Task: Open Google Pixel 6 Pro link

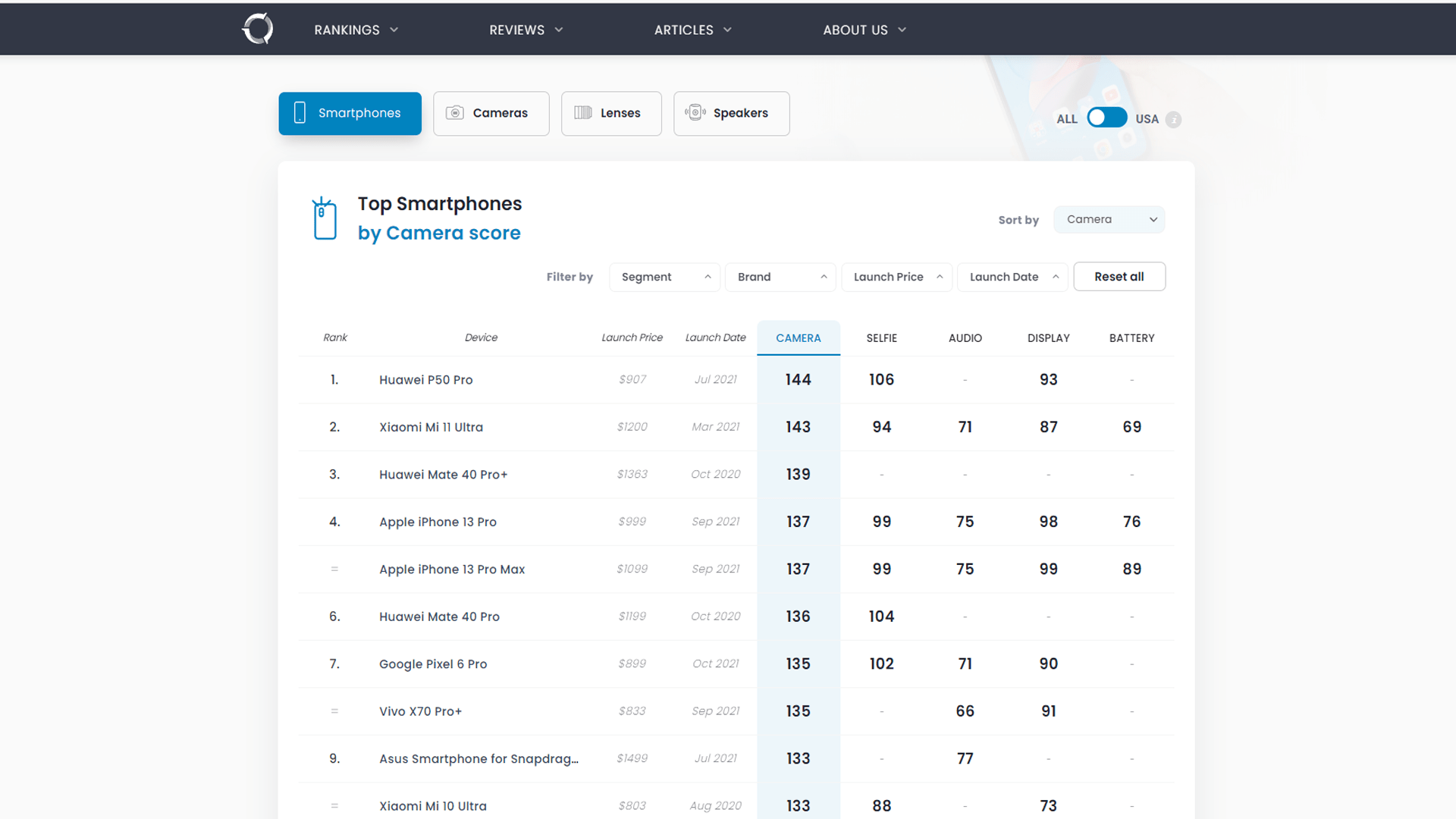Action: (x=433, y=664)
